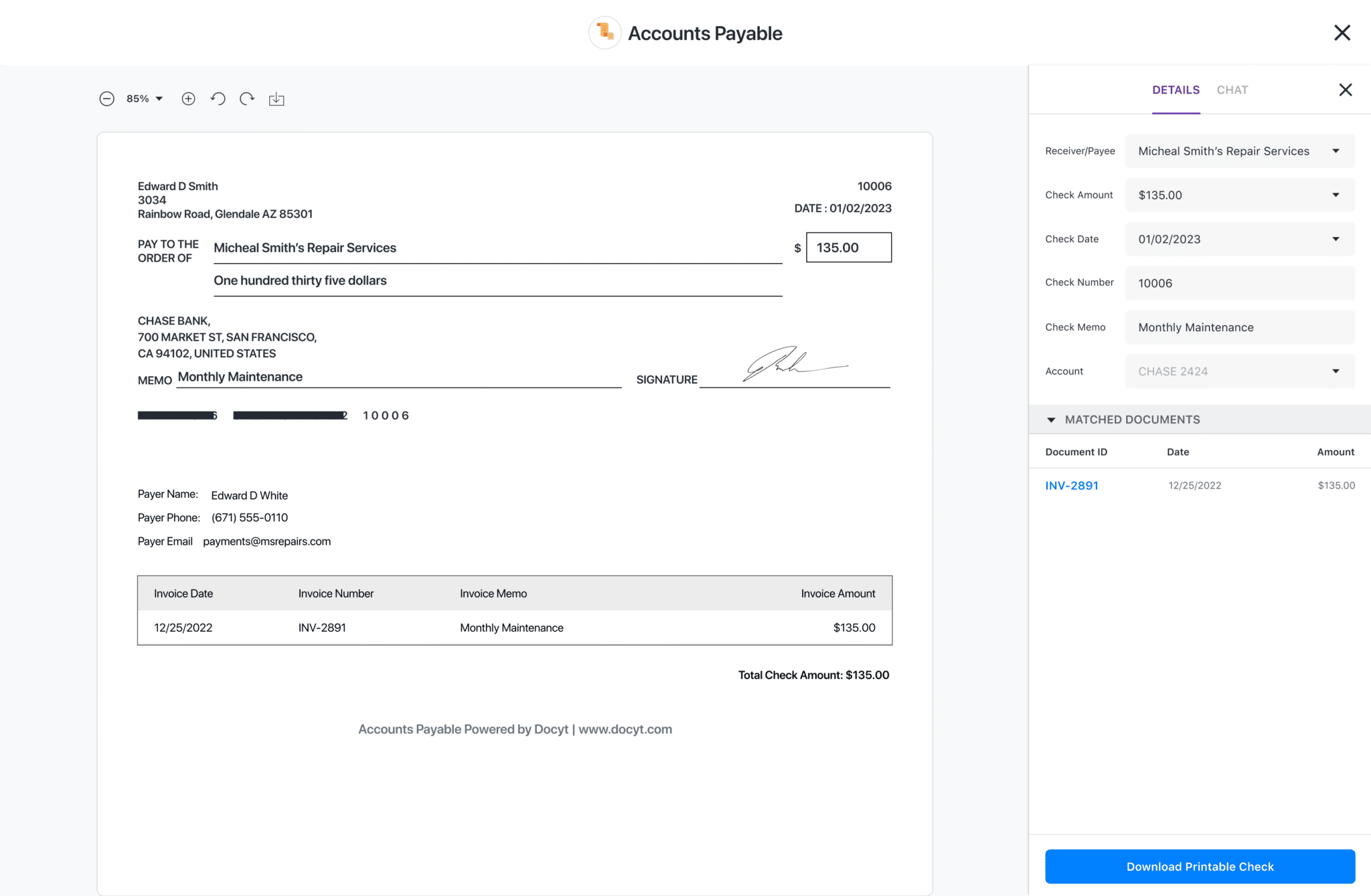Click the Check Number input field

click(x=1239, y=283)
